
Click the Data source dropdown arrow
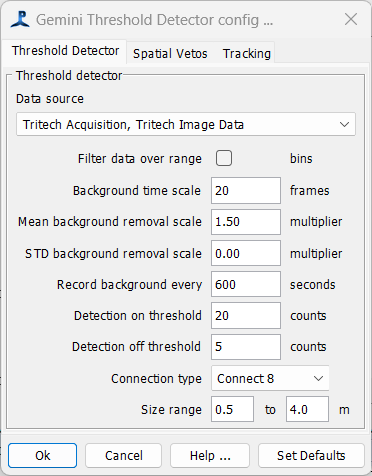coord(344,125)
